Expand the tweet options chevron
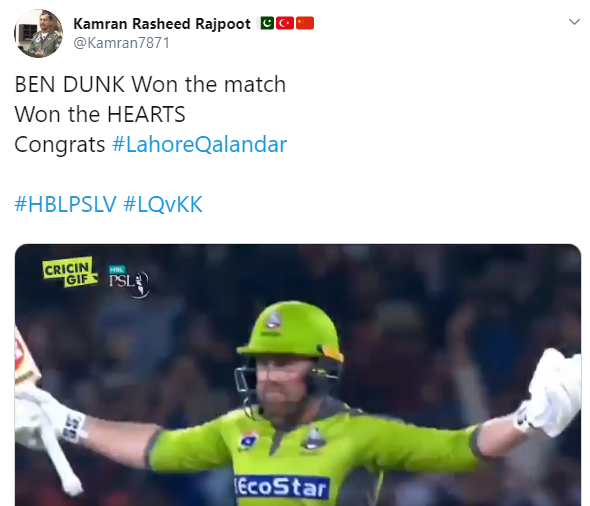Viewport: 590px width, 506px height. tap(574, 22)
